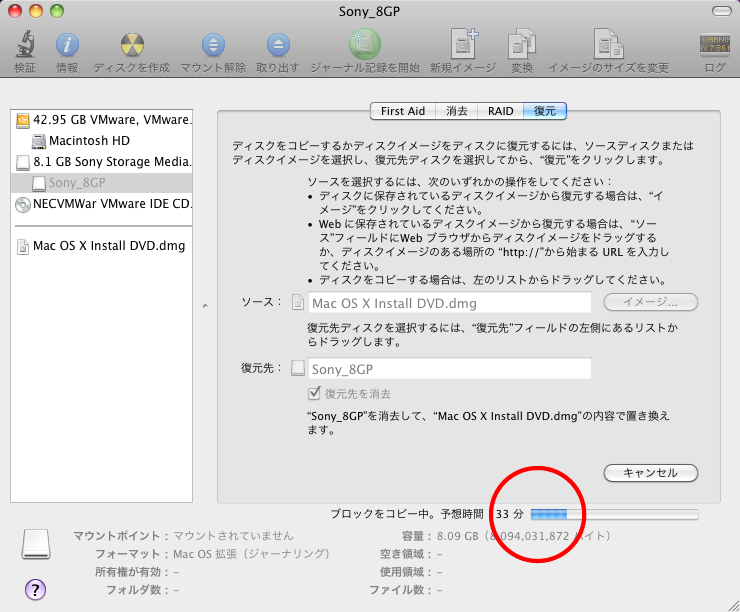Click the Burn disc (ディスクを作成) icon
The height and width of the screenshot is (612, 740).
[x=132, y=45]
